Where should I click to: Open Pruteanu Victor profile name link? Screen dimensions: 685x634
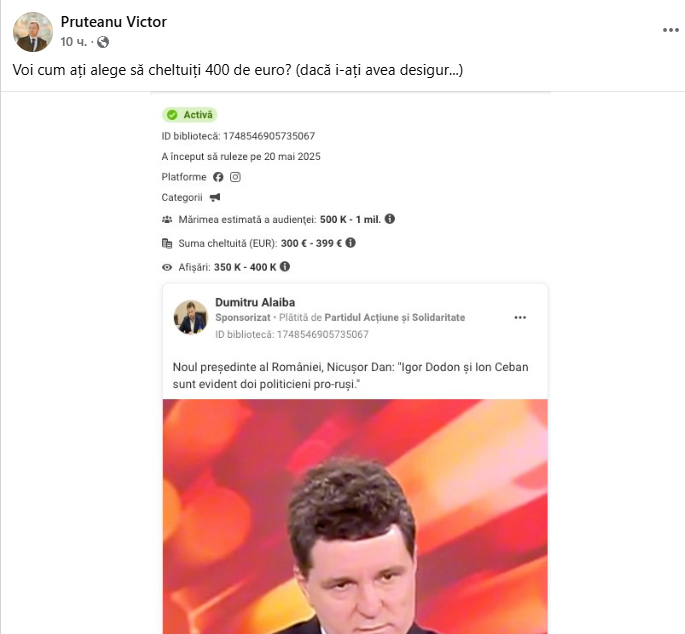click(x=114, y=22)
